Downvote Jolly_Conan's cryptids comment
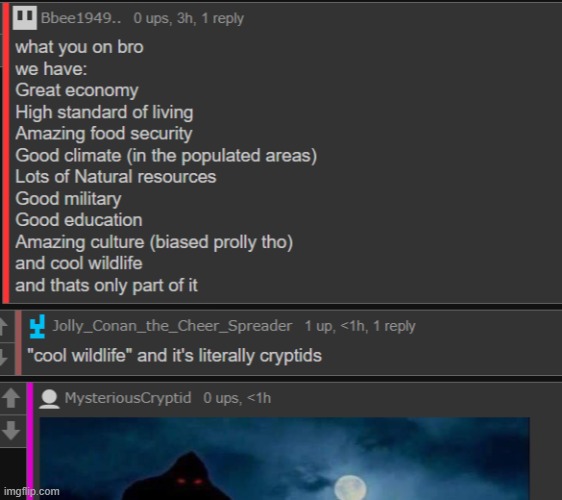Image resolution: width=562 pixels, height=500 pixels. [x=4, y=357]
